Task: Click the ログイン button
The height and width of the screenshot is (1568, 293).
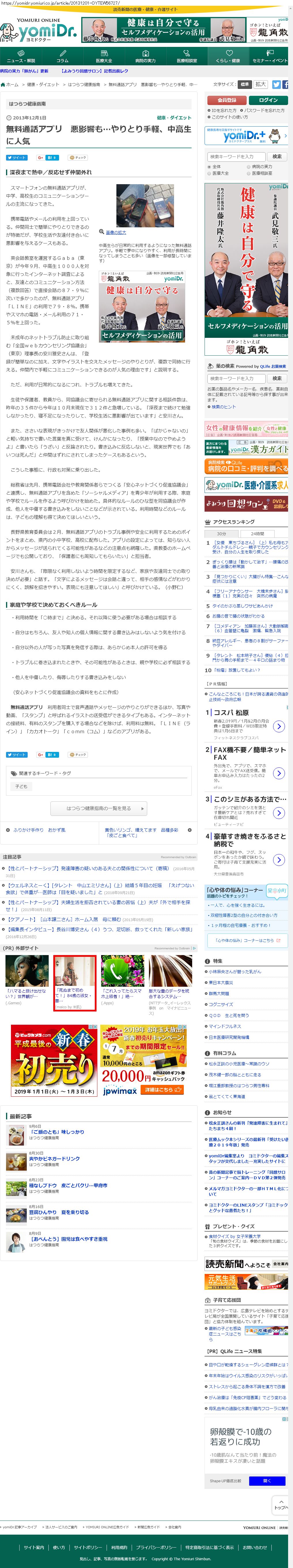Action: 268,100
